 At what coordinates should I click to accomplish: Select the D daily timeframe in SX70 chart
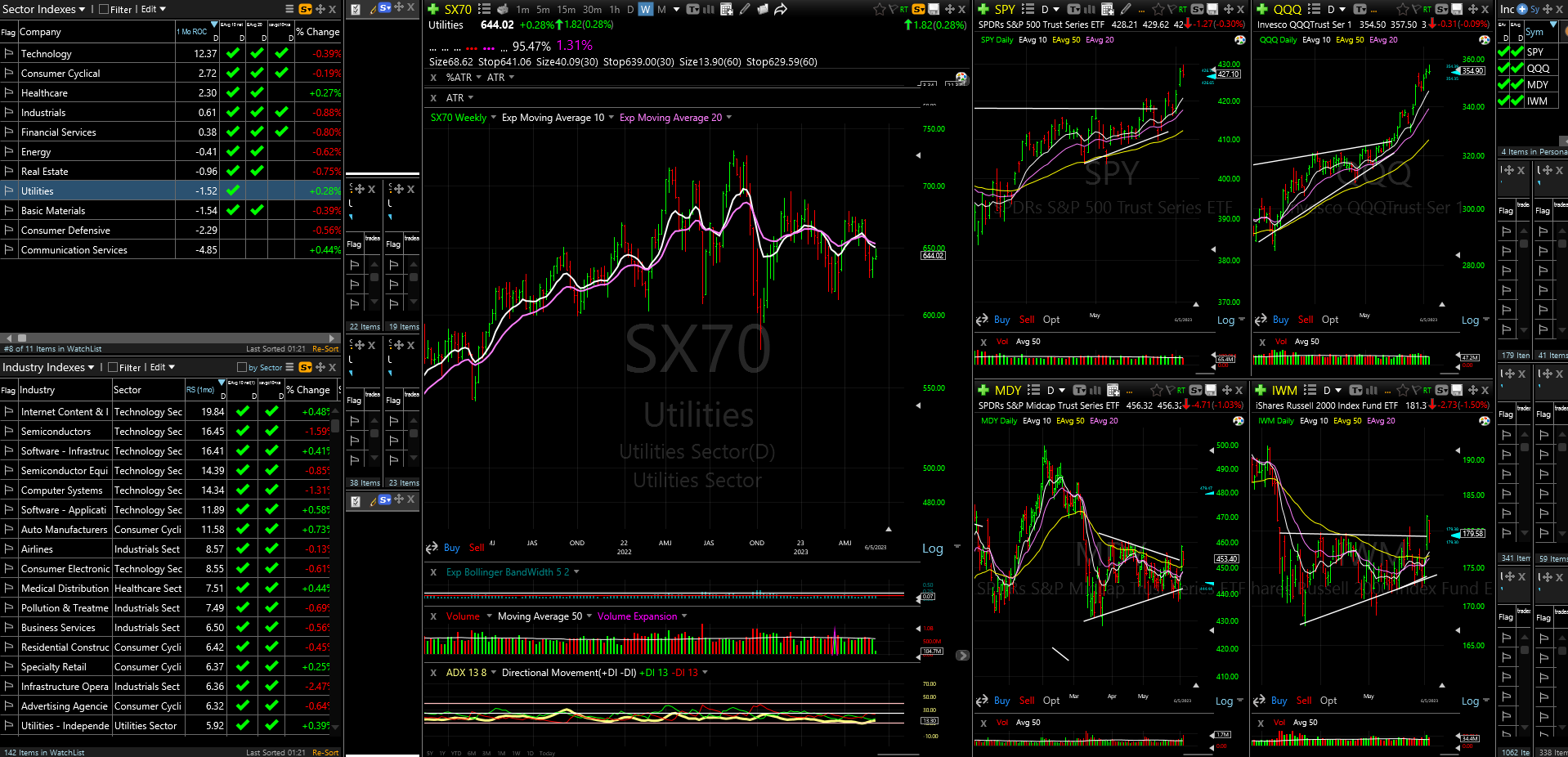pos(630,9)
